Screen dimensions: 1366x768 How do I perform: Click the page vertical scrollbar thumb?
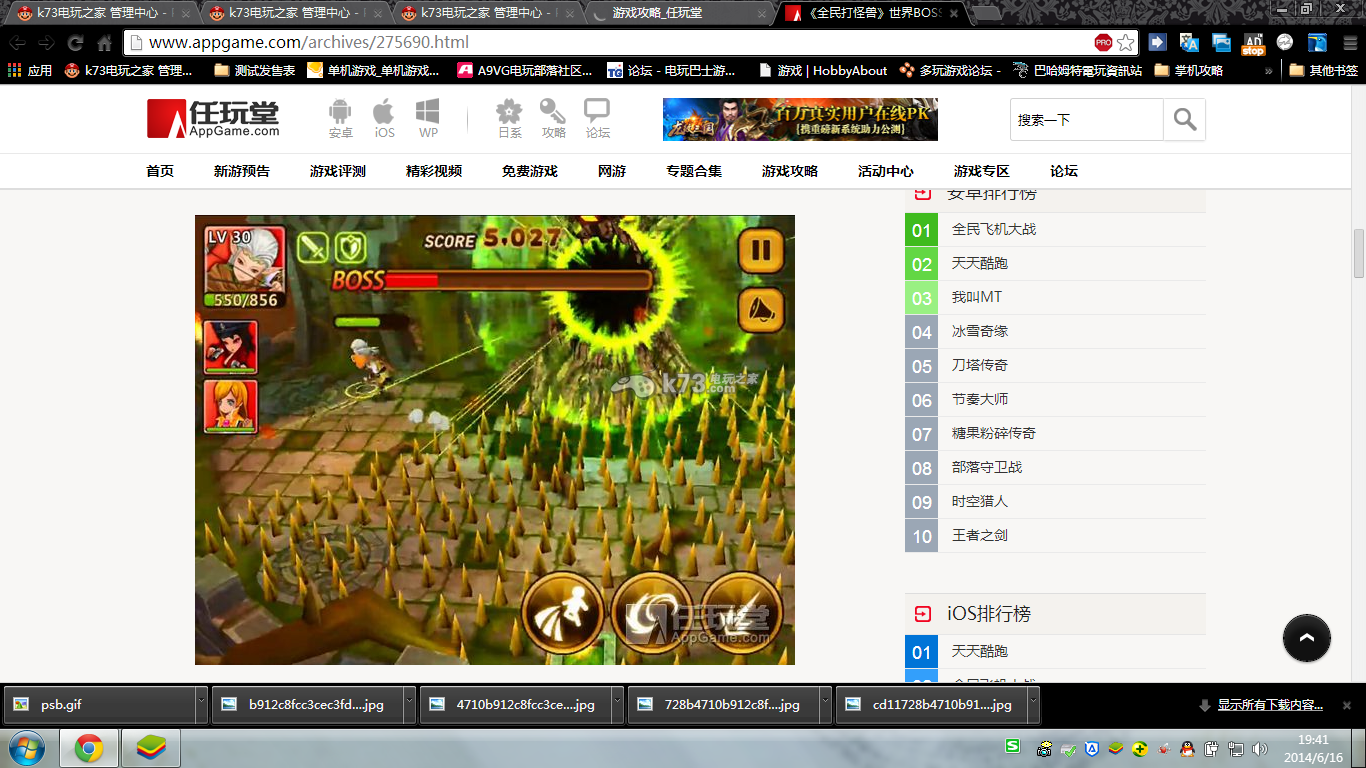pyautogui.click(x=1359, y=254)
